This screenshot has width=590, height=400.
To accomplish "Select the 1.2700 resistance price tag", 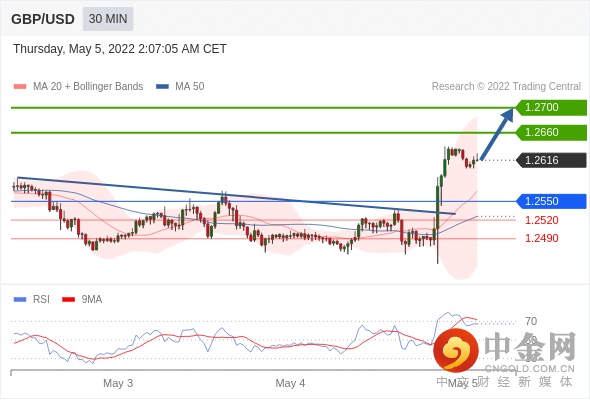I will click(x=551, y=108).
